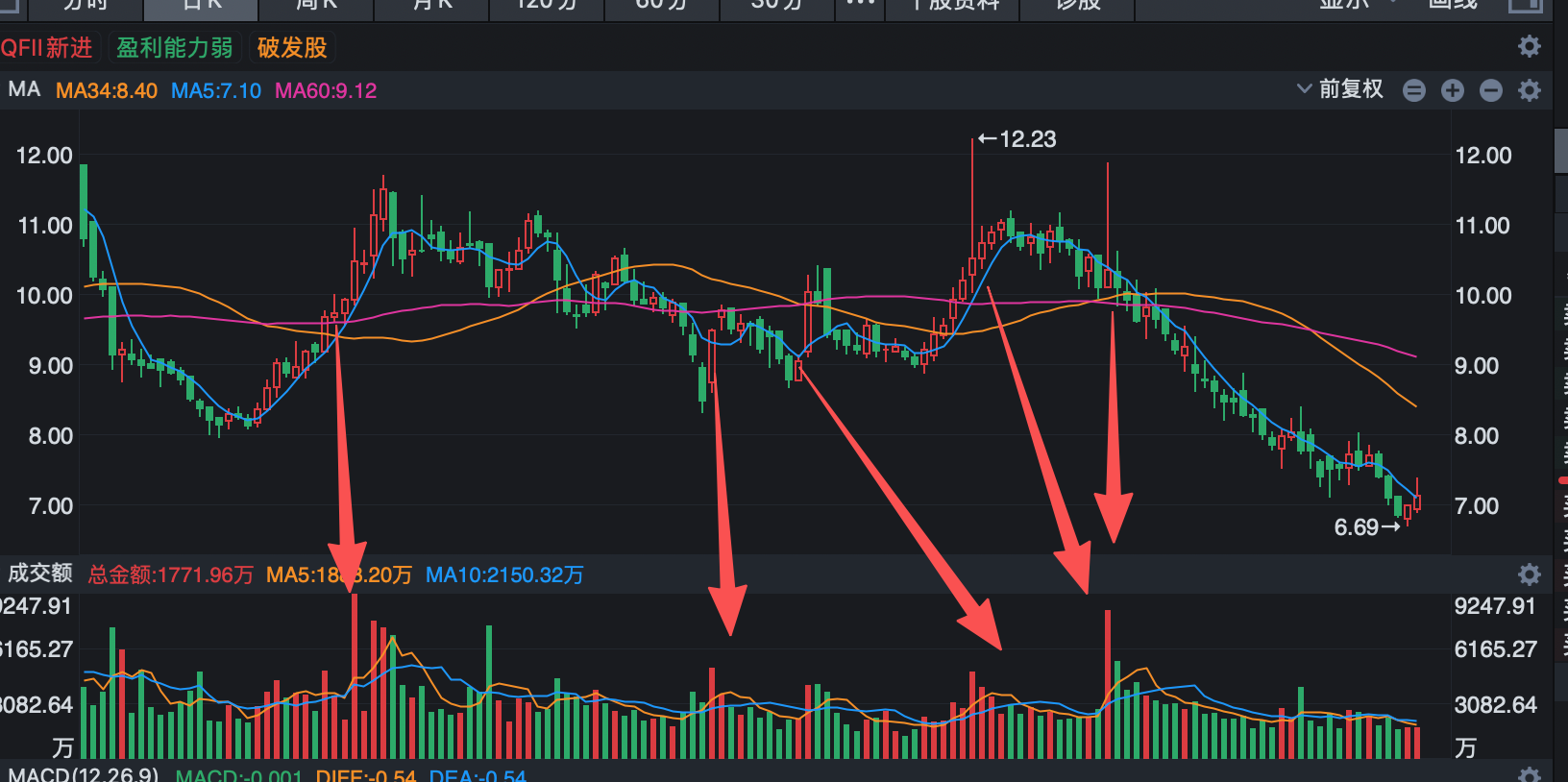Click the 总金额:1771.96万 value
The width and height of the screenshot is (1568, 782).
171,574
